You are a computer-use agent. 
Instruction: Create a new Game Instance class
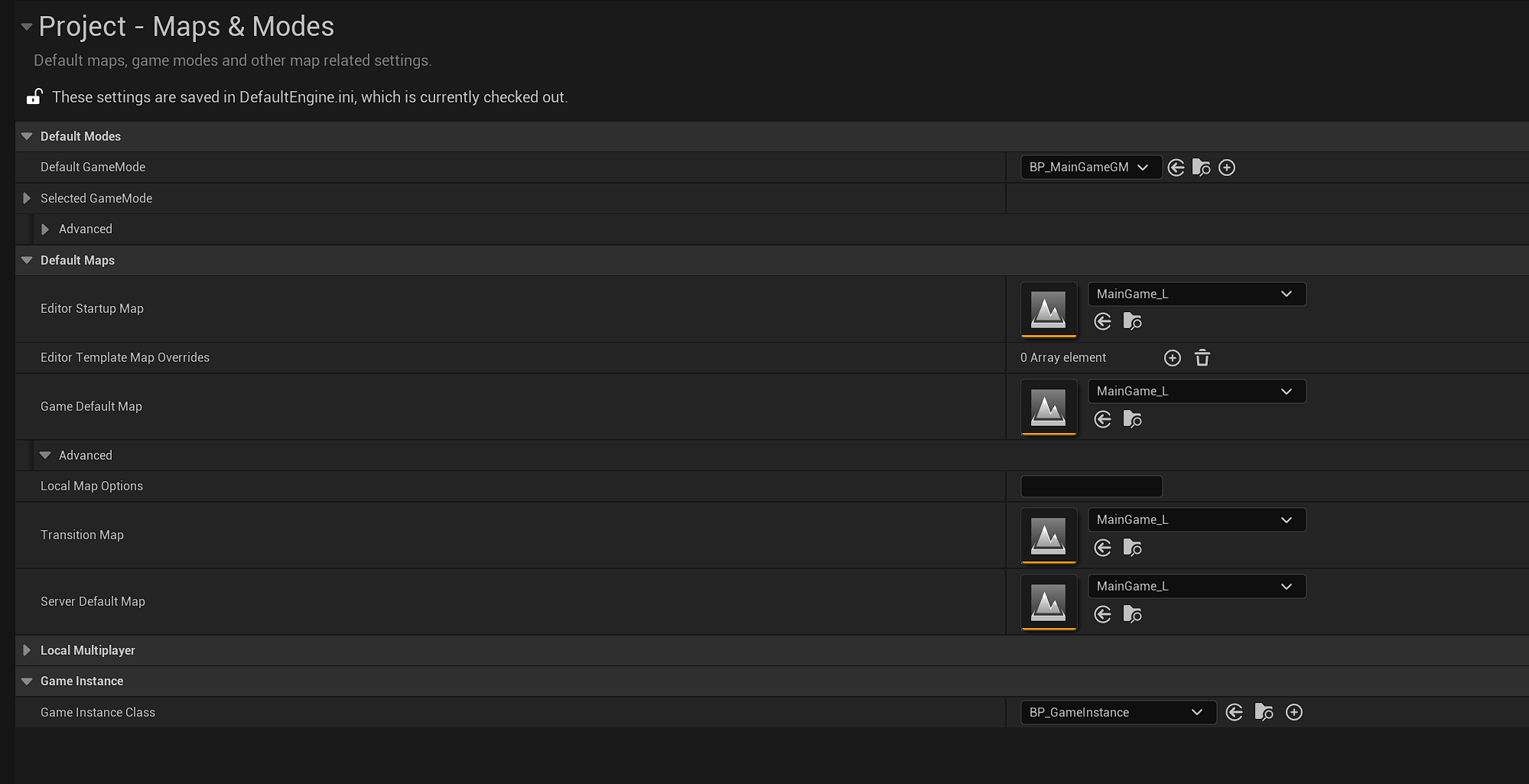(1294, 712)
